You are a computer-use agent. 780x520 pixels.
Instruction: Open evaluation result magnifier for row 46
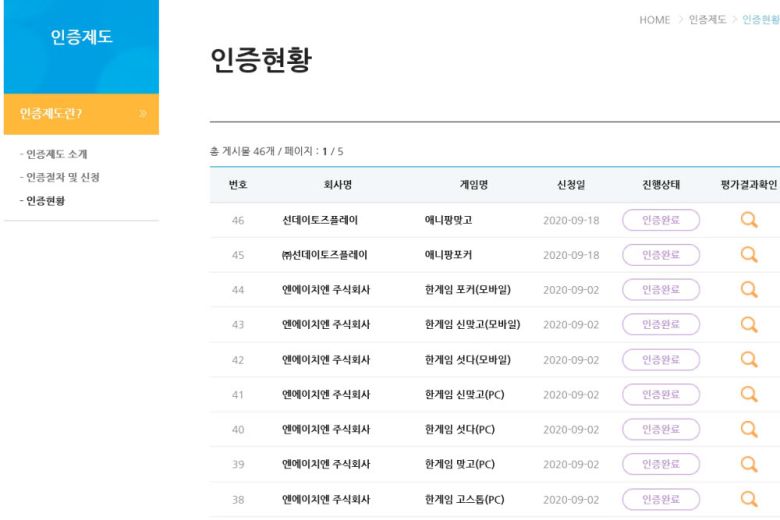click(749, 219)
